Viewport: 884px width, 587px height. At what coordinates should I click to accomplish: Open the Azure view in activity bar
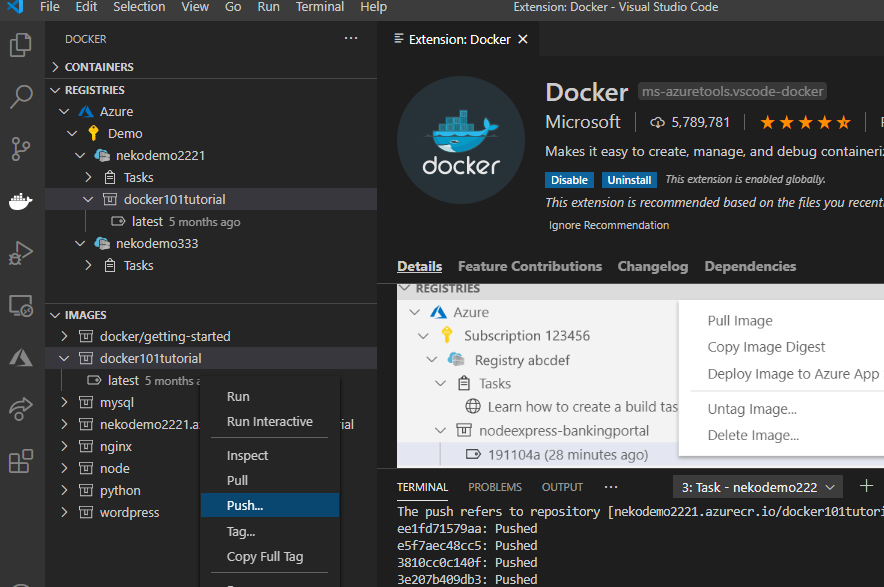point(21,358)
